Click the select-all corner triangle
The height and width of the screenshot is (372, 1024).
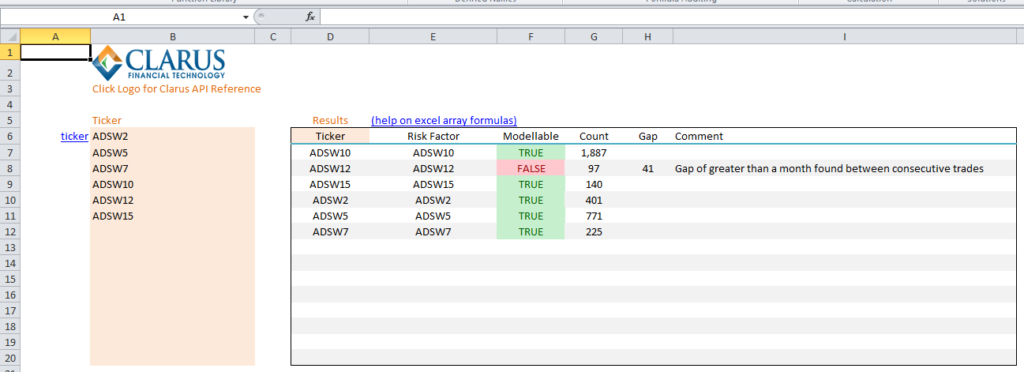pyautogui.click(x=10, y=37)
